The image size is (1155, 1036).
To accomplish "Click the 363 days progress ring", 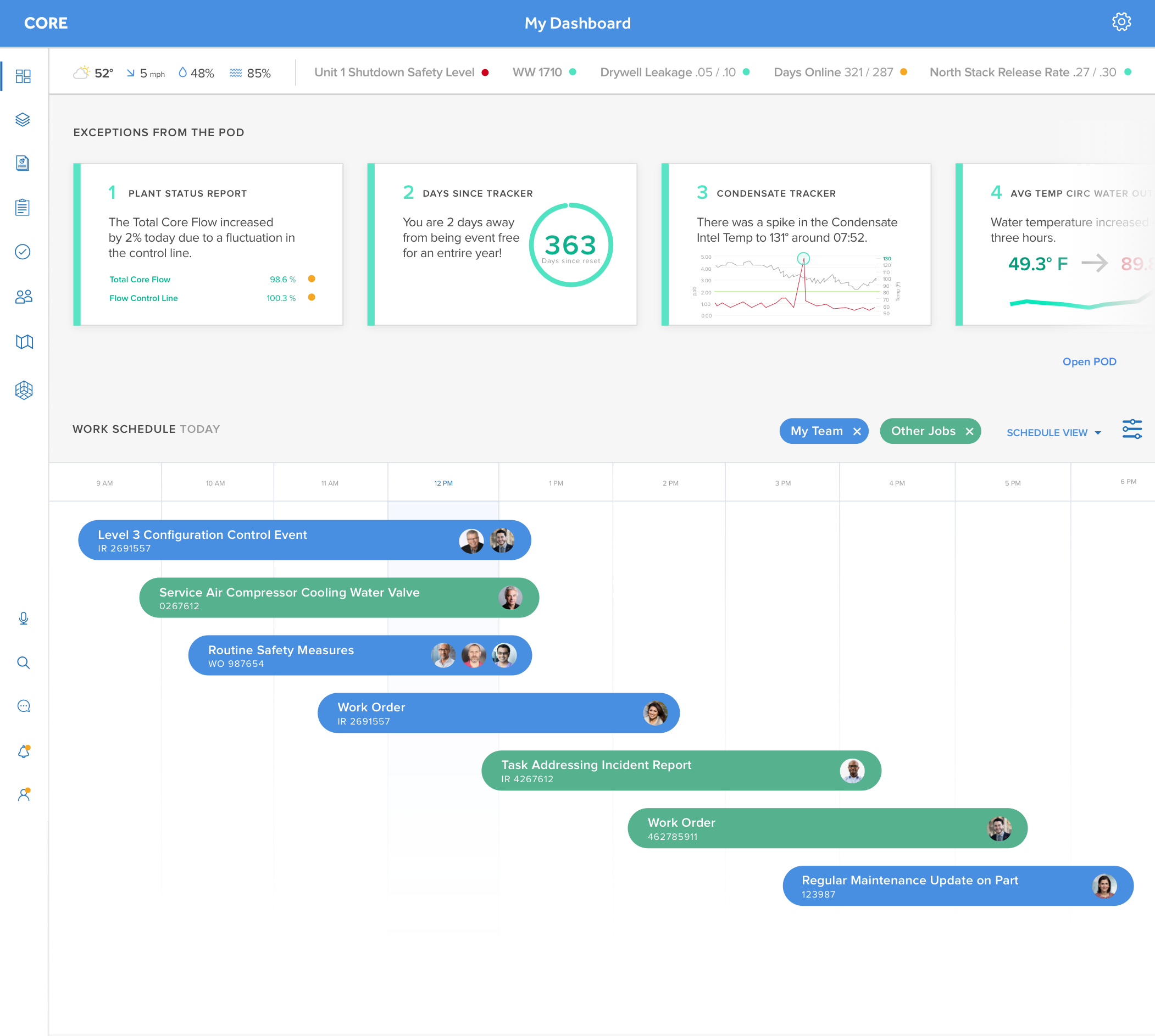I will click(571, 245).
